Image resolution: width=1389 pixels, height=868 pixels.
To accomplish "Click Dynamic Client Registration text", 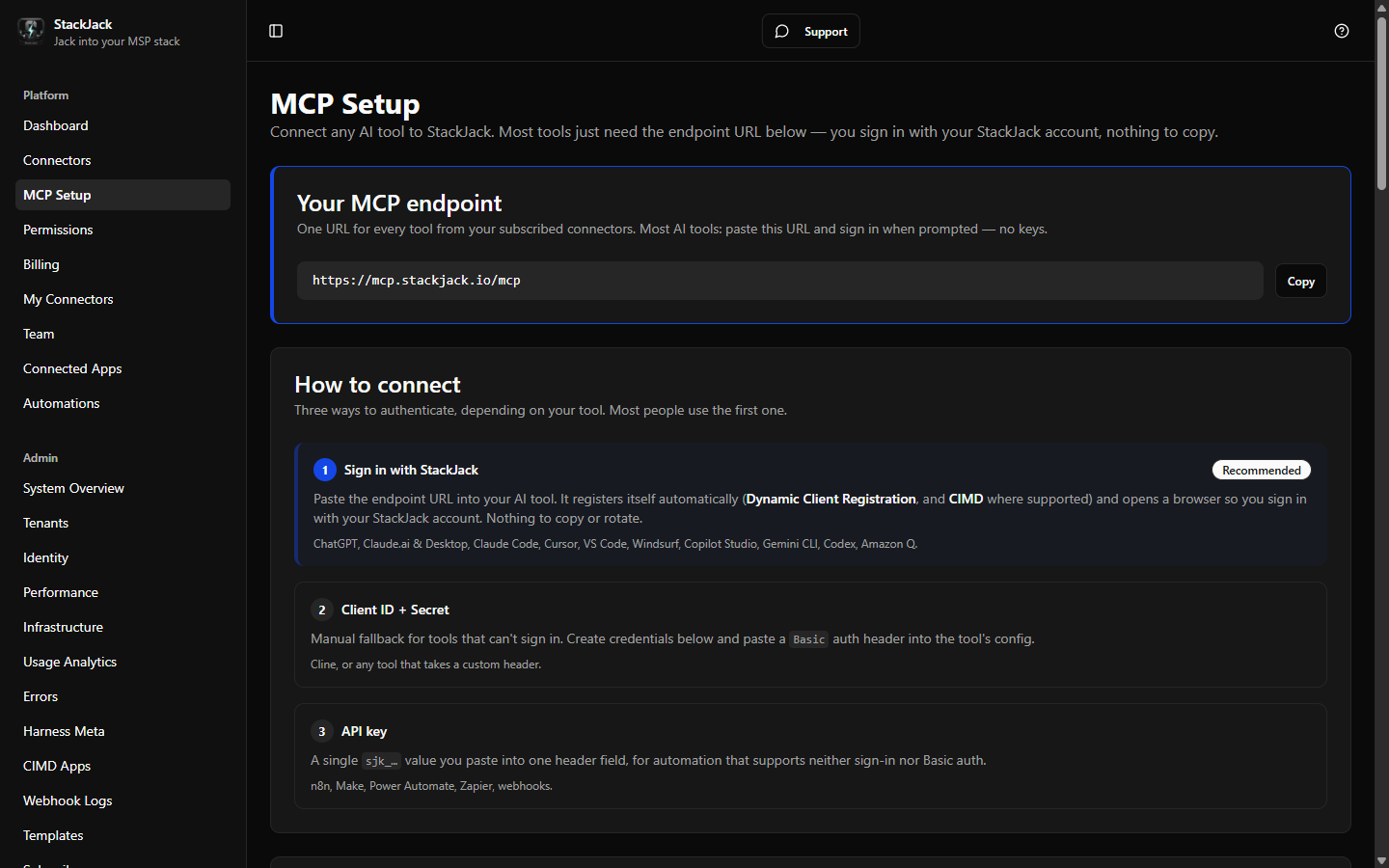I will [831, 499].
